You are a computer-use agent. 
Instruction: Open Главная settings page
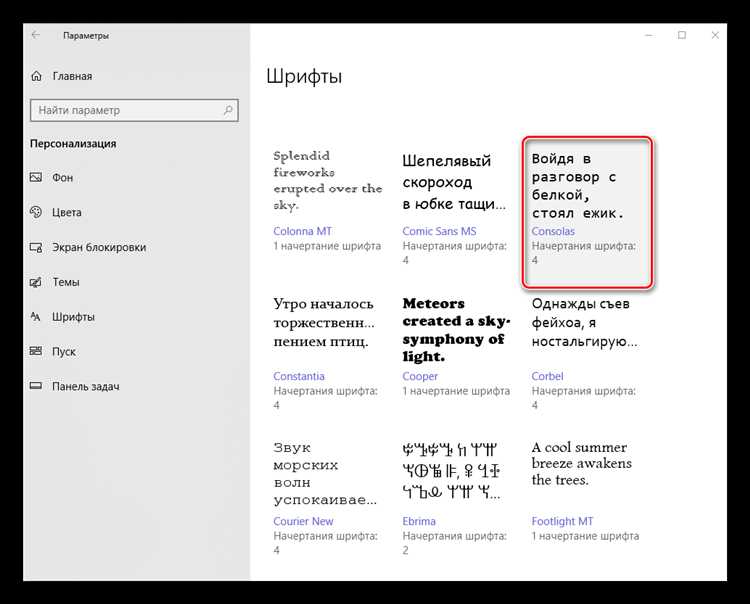click(72, 76)
